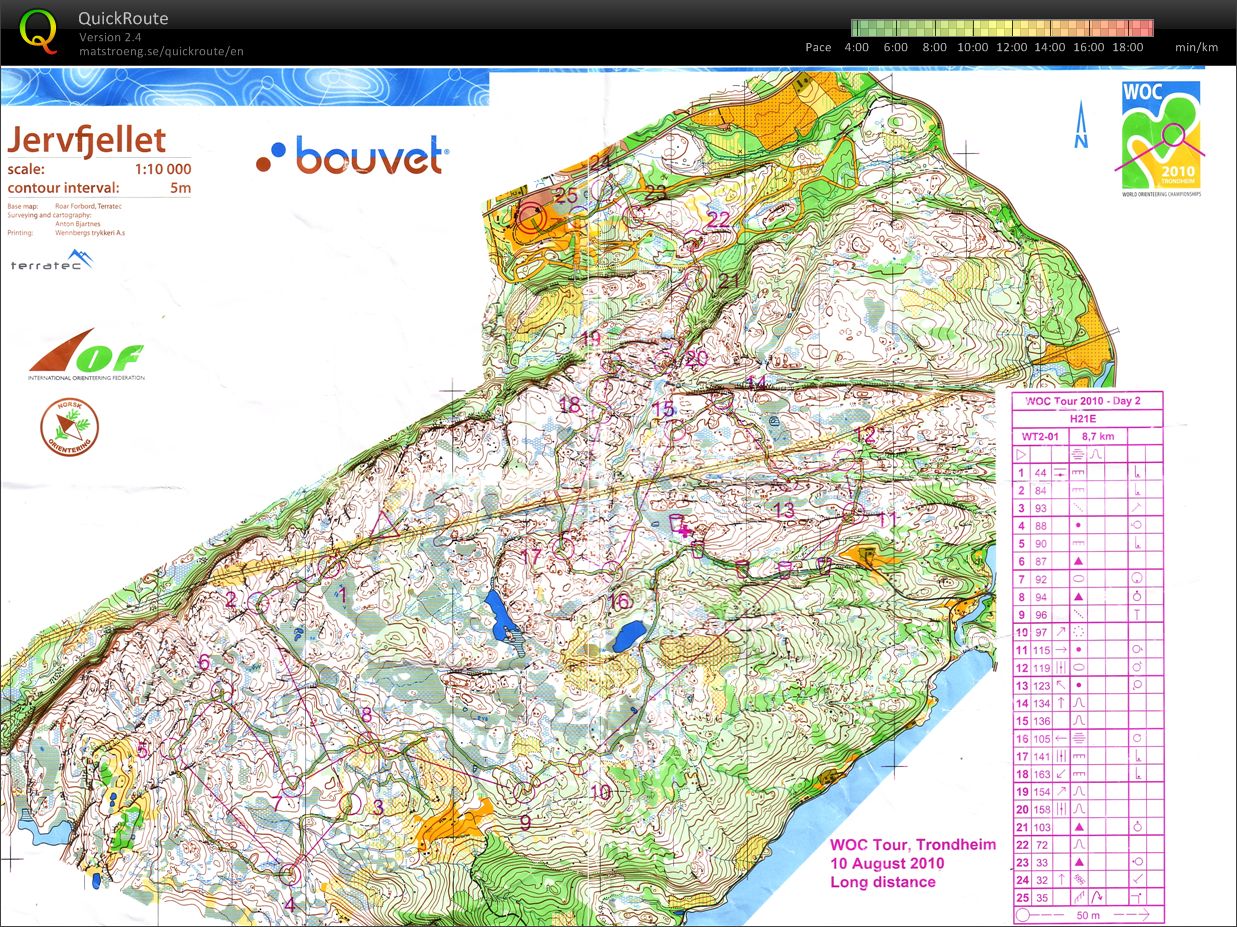
Task: Click the Jervfjellet map title
Action: [87, 139]
